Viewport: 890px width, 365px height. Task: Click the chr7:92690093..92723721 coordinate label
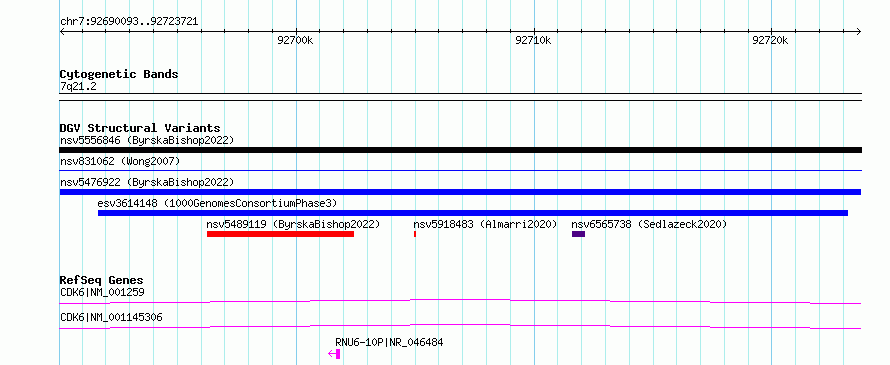pyautogui.click(x=129, y=22)
